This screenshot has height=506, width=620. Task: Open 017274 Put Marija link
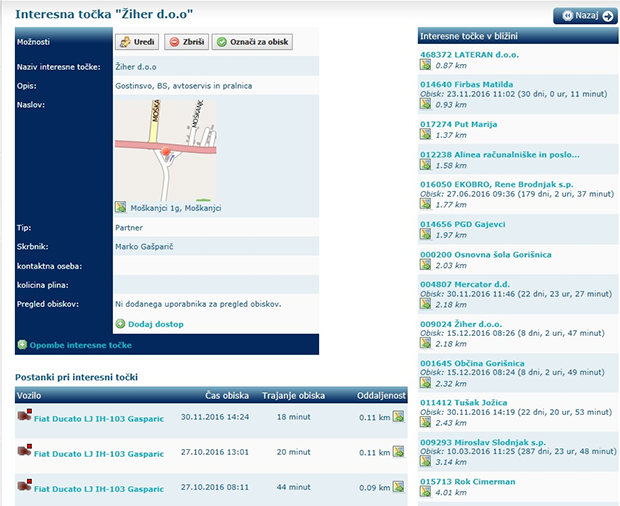pyautogui.click(x=459, y=124)
